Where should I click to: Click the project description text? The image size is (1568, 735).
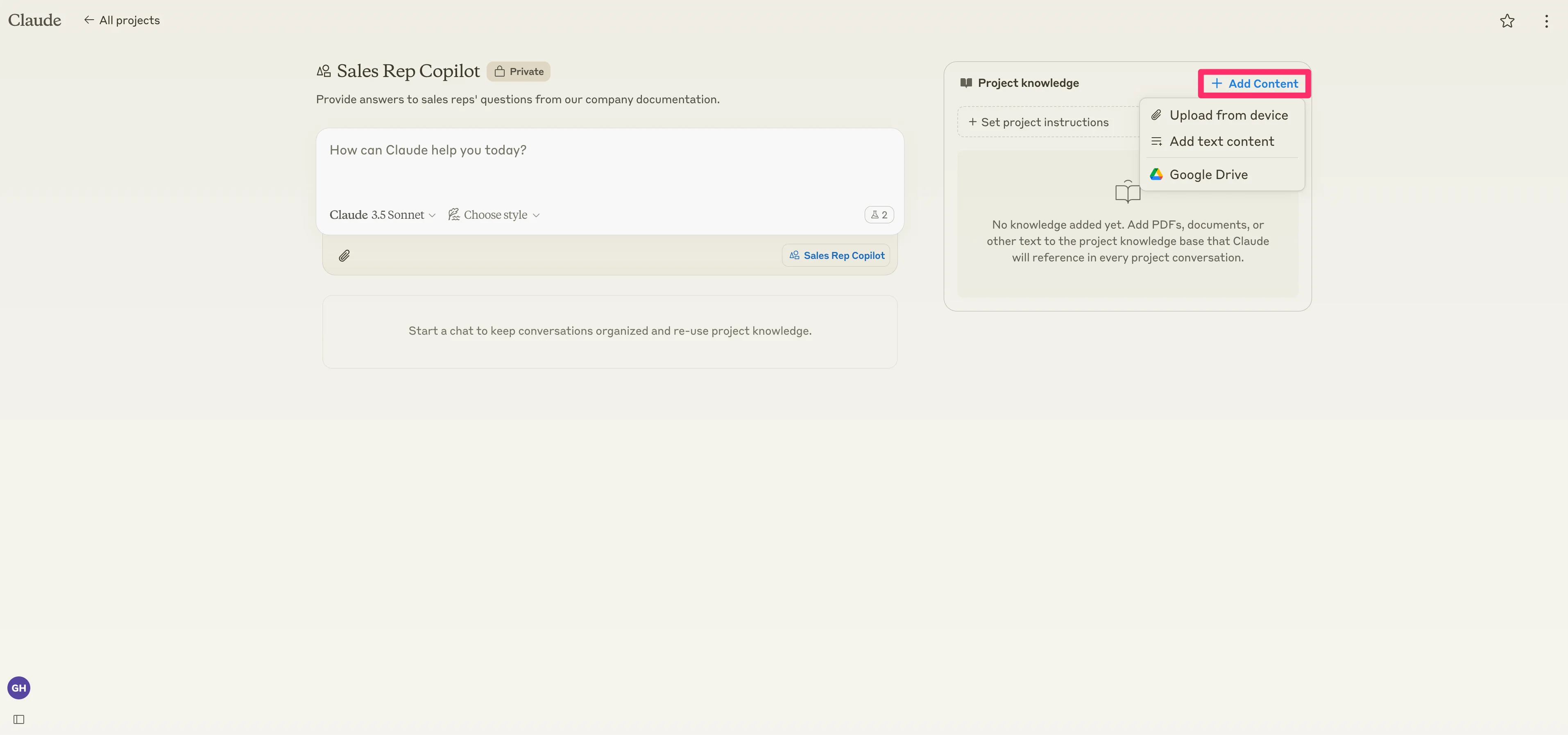(517, 99)
